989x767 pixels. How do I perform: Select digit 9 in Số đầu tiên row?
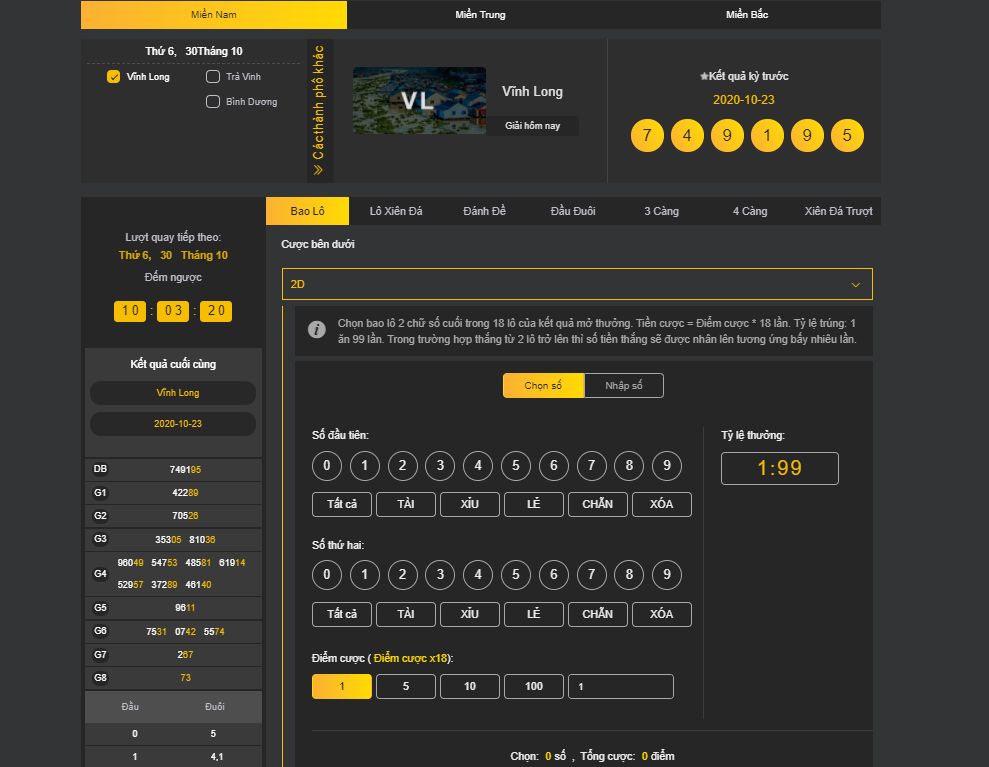pos(666,465)
